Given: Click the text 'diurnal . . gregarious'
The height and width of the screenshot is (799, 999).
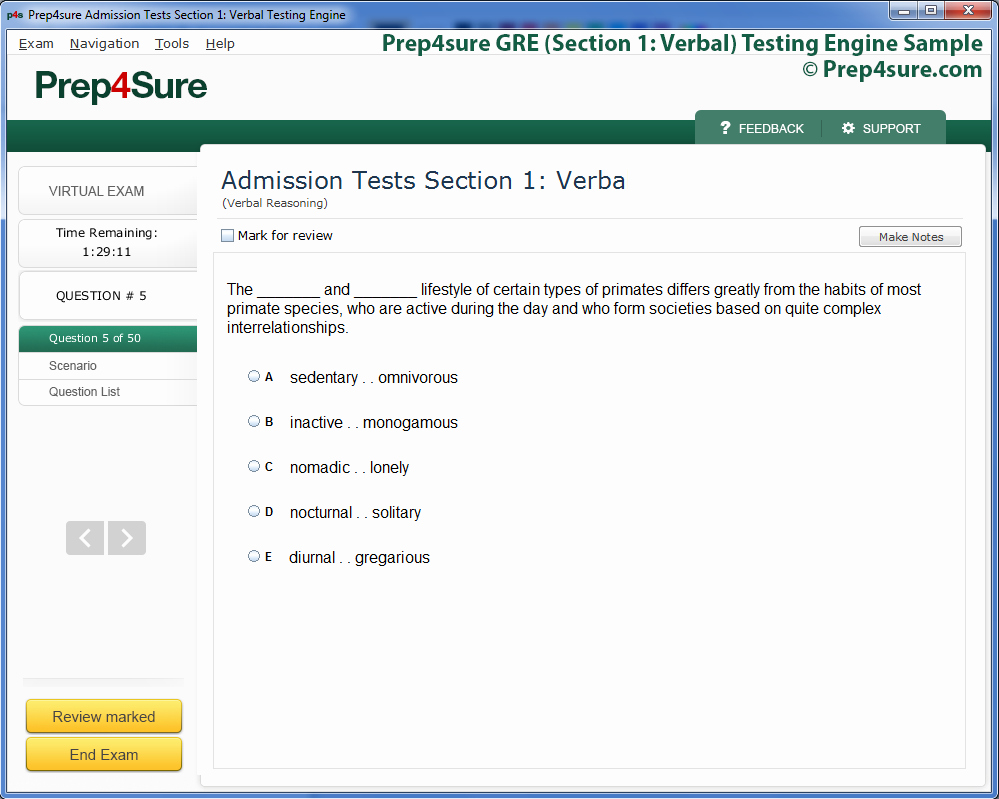Looking at the screenshot, I should tap(359, 558).
